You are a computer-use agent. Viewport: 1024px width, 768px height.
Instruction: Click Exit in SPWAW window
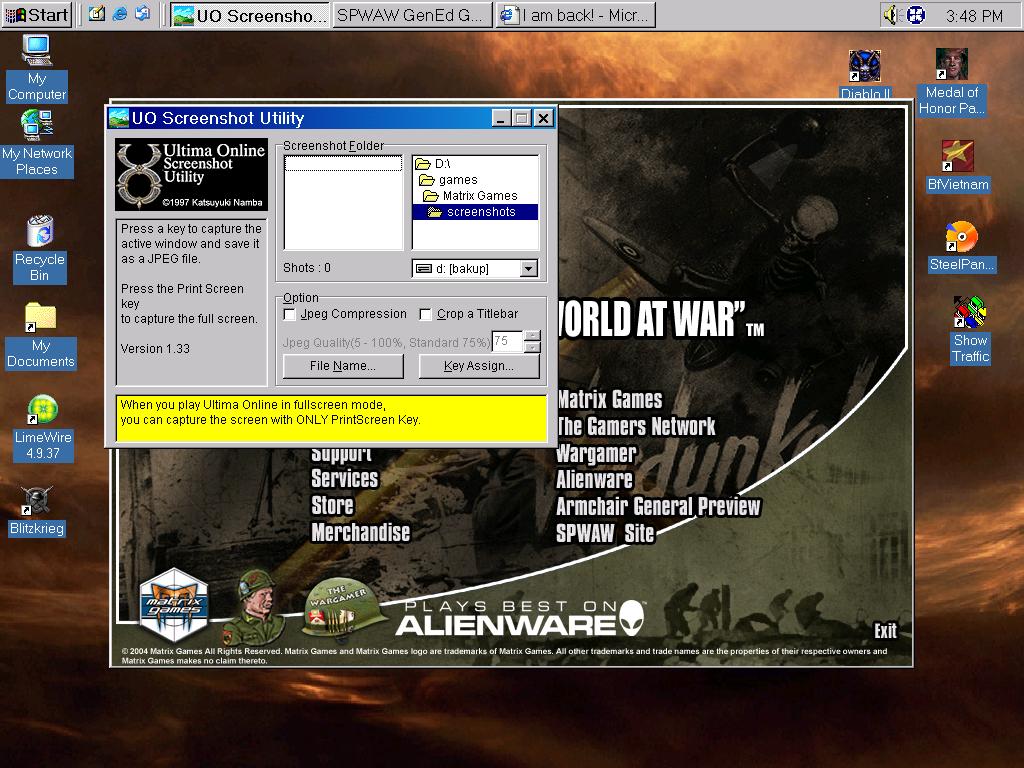point(886,631)
